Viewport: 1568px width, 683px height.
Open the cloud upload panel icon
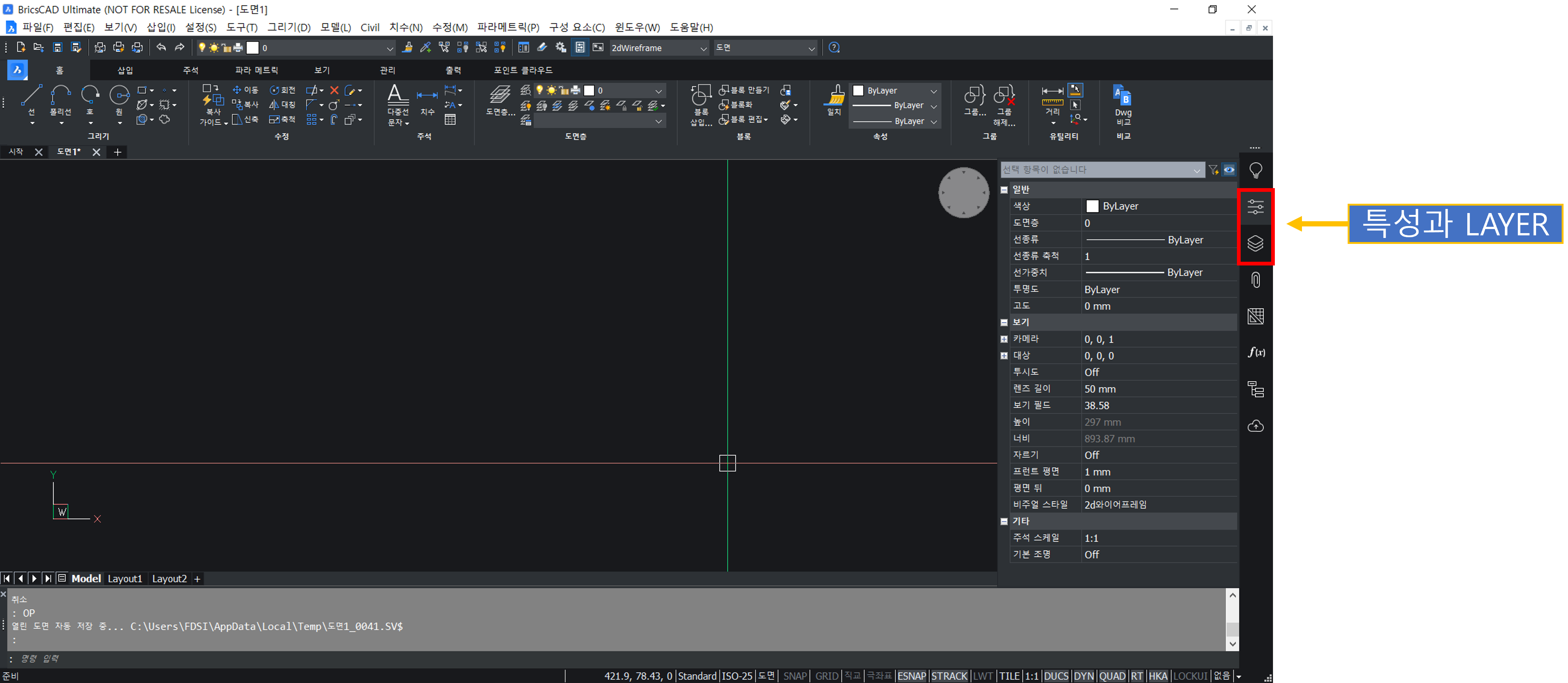(x=1255, y=426)
